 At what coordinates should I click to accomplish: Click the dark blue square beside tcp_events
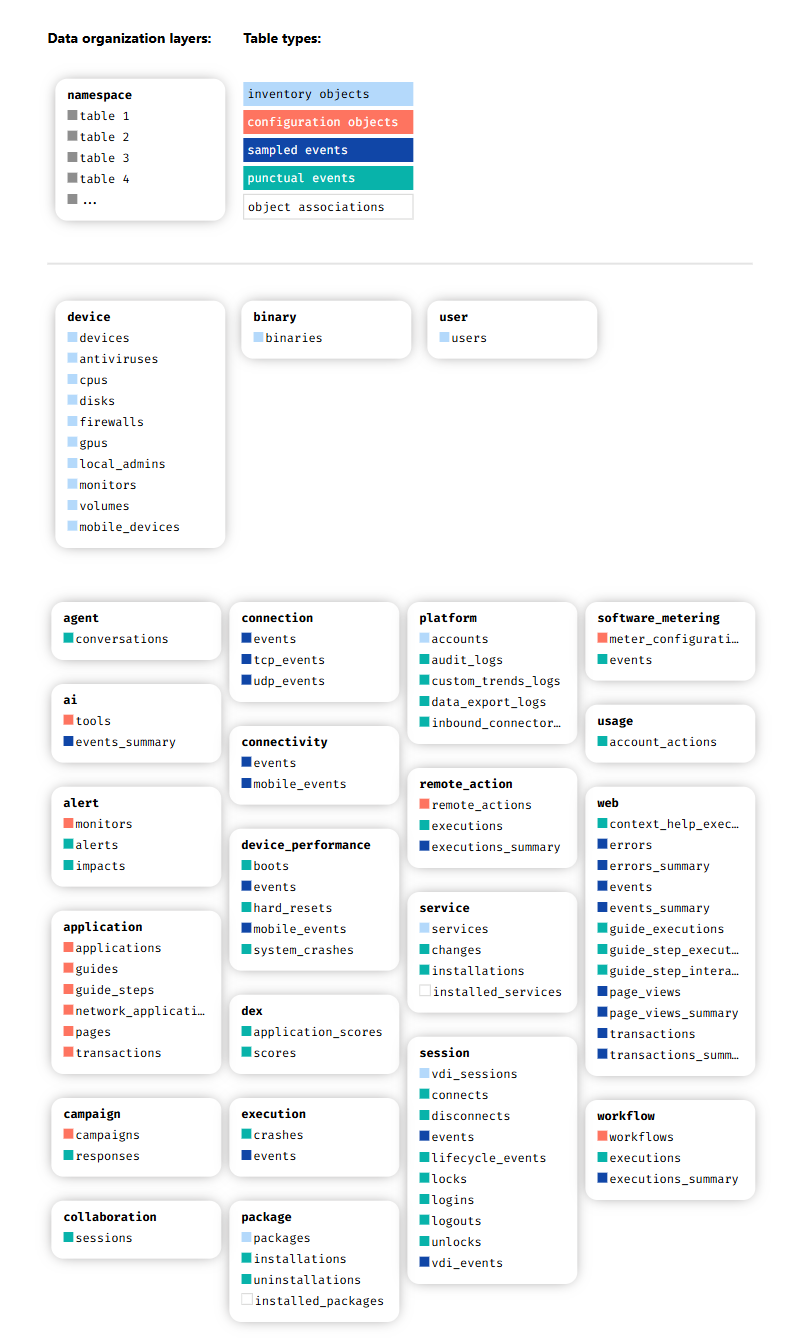click(x=246, y=660)
